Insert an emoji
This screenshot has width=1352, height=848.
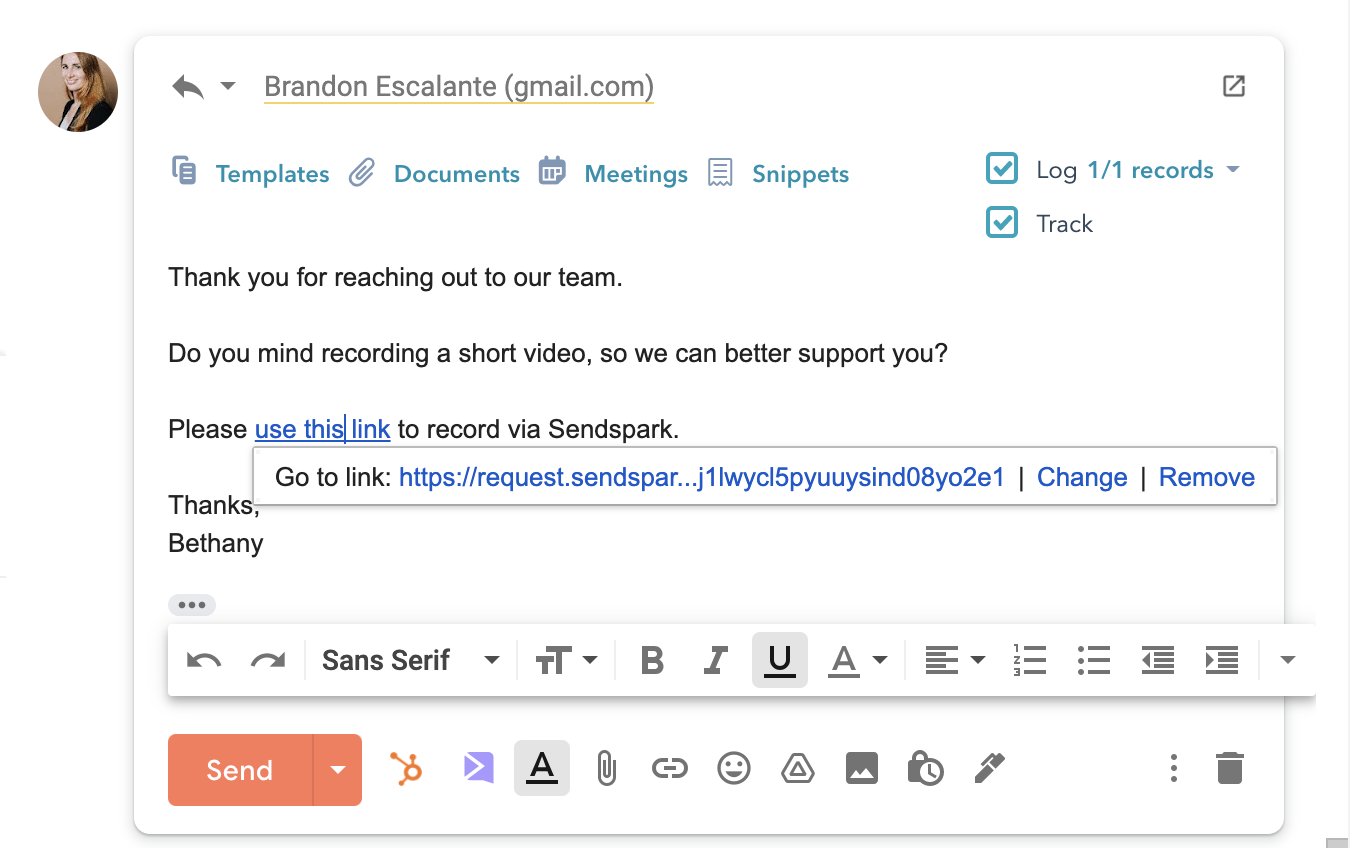(x=734, y=768)
